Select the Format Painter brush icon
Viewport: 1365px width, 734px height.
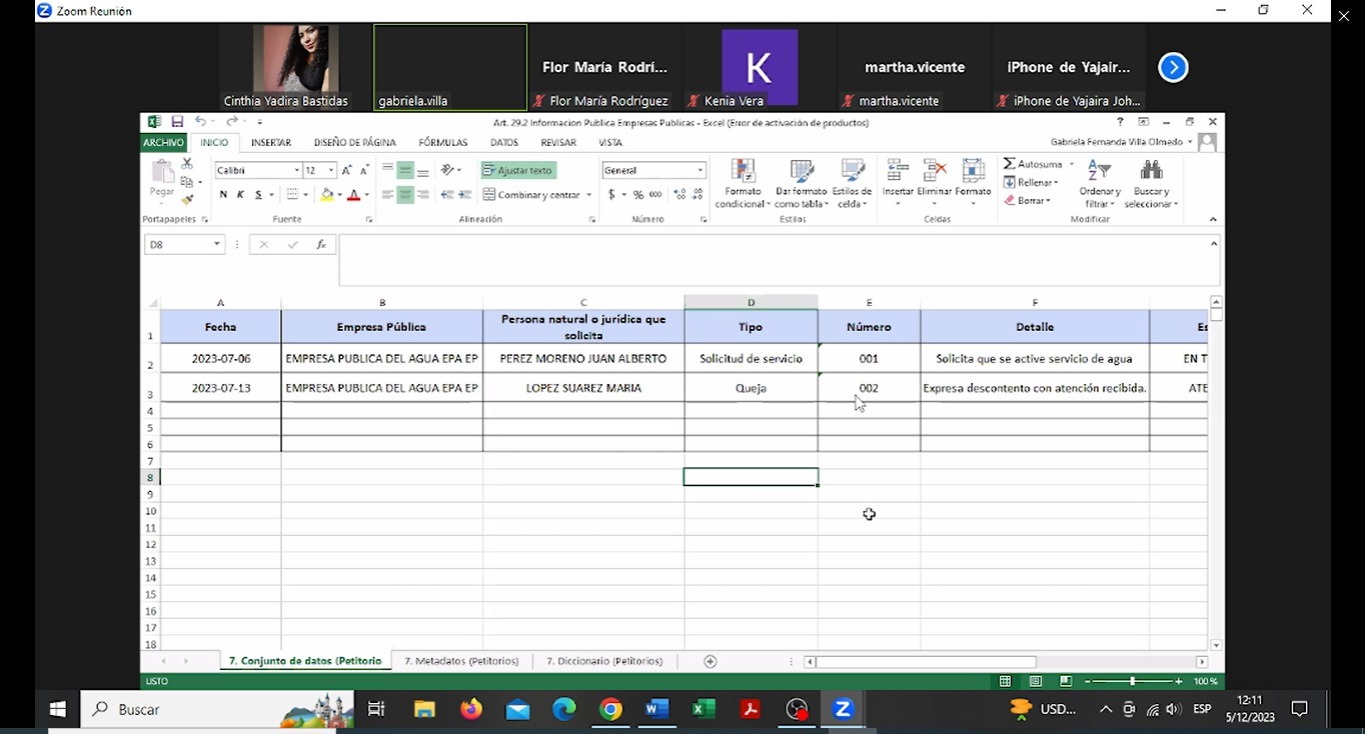pos(187,200)
